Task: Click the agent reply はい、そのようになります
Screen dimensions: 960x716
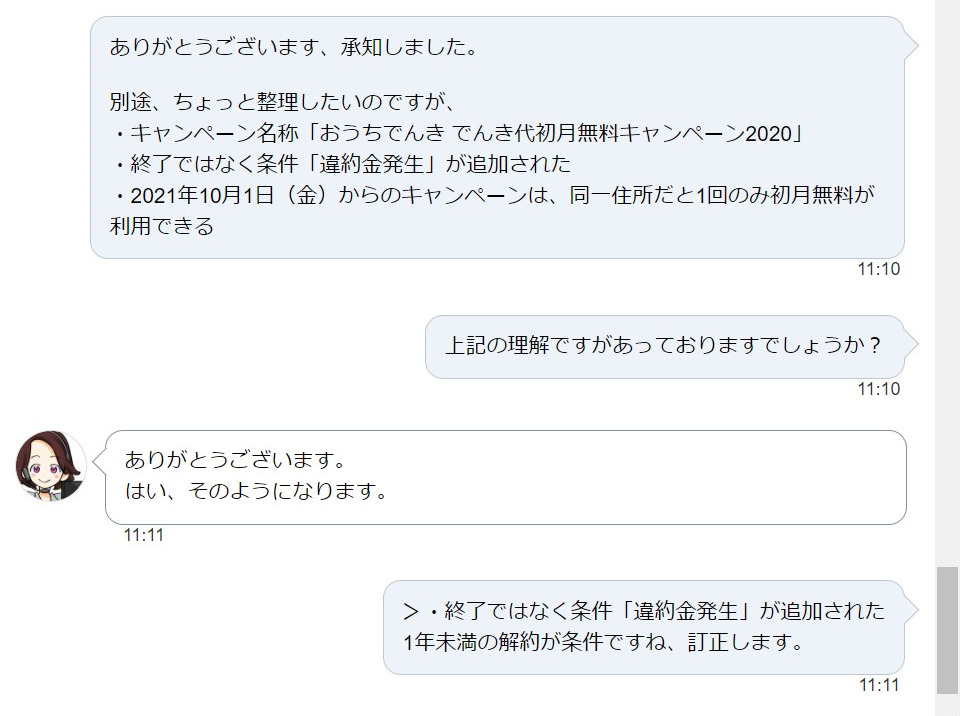Action: click(x=256, y=491)
